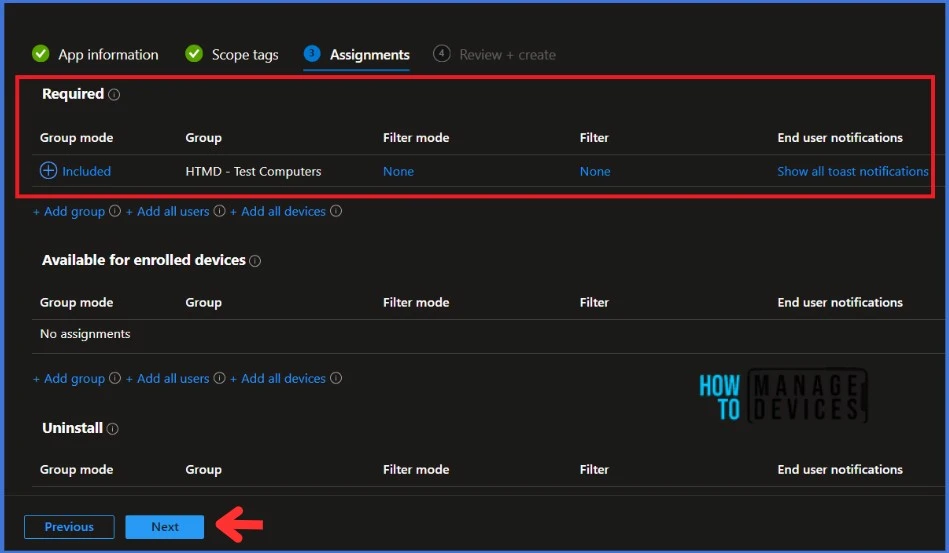
Task: Open the App information step
Action: [96, 55]
